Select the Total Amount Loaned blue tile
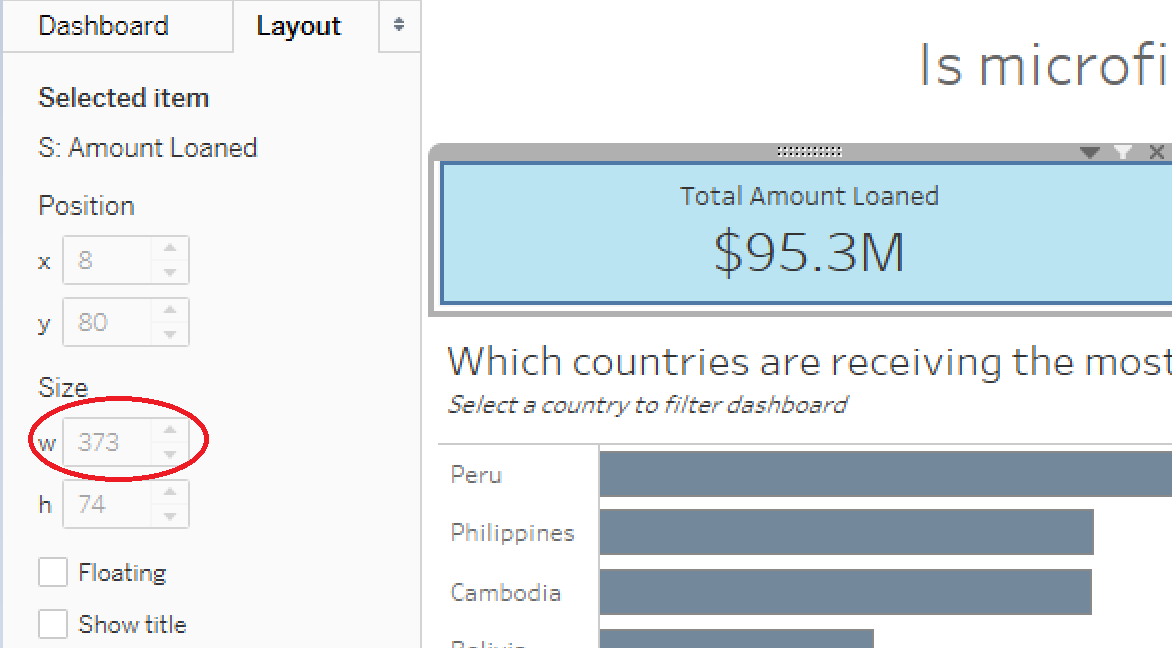The image size is (1172, 648). (806, 233)
